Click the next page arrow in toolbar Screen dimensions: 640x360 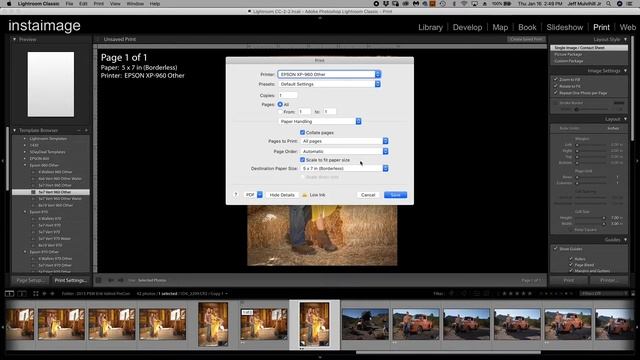pyautogui.click(x=120, y=280)
